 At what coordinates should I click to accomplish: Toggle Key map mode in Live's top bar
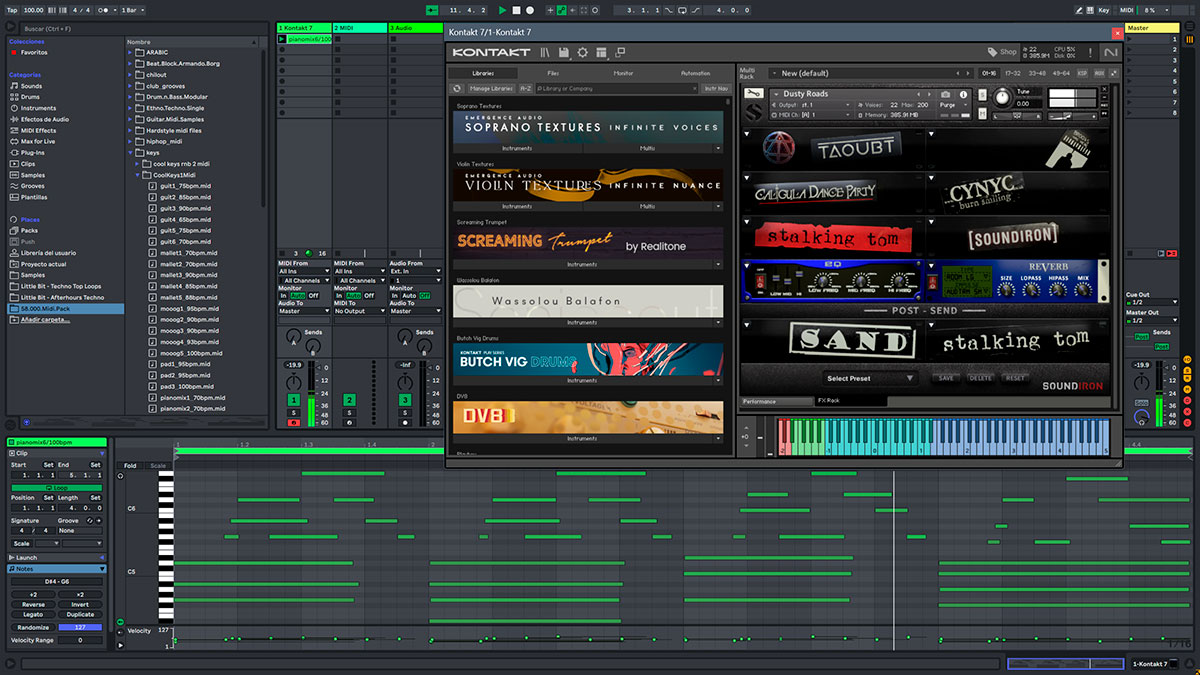(1103, 10)
